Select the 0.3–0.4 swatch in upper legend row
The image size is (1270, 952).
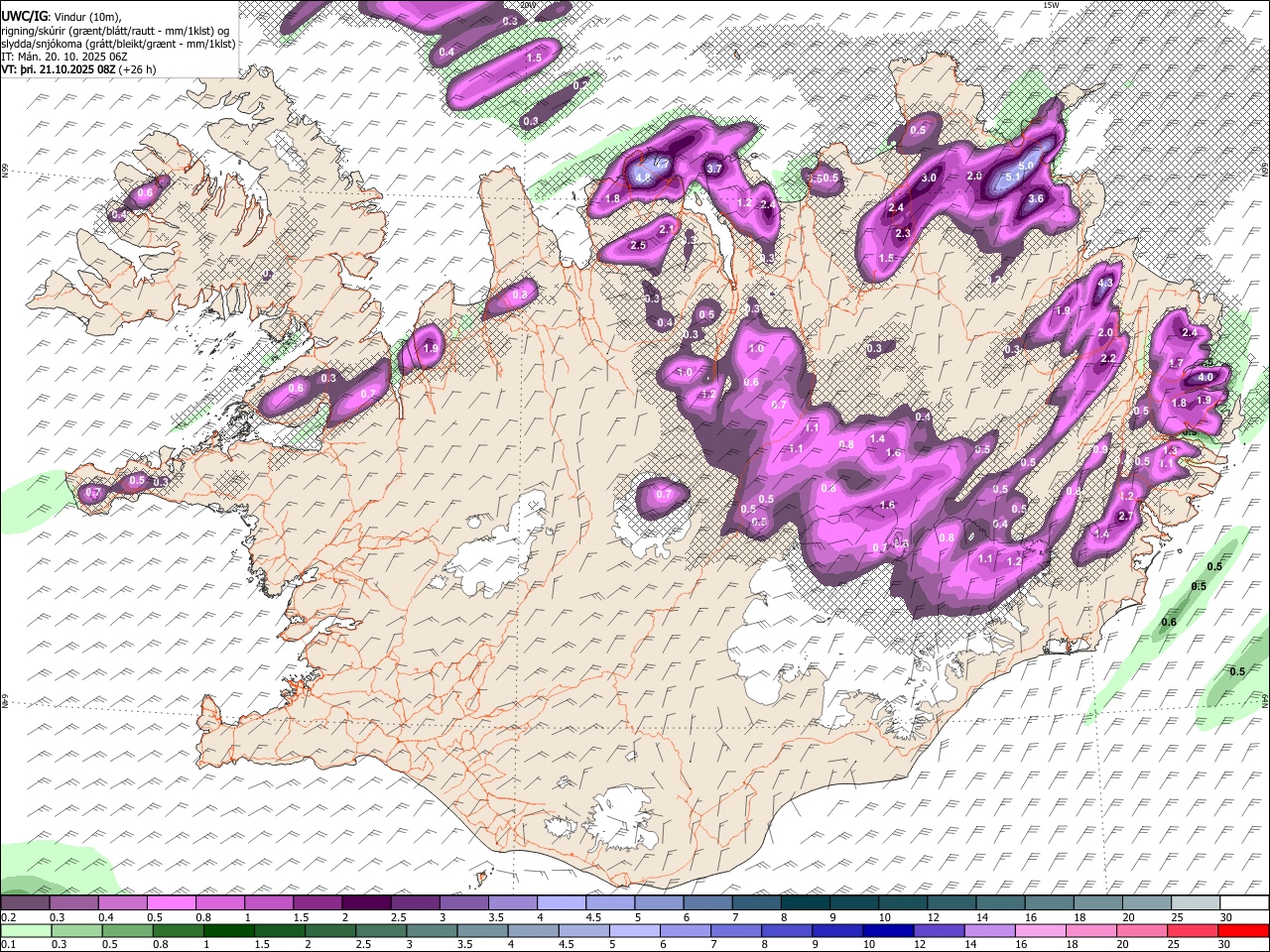coord(74,902)
